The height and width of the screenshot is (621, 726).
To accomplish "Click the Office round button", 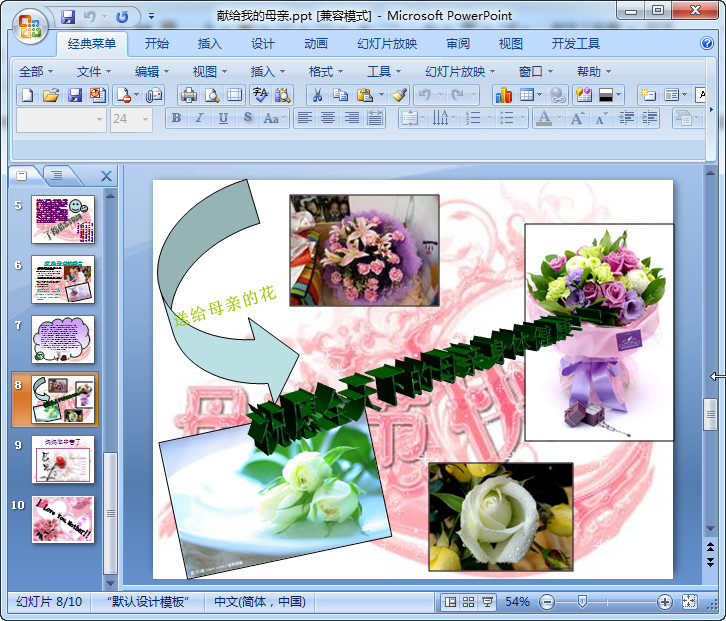I will pos(30,26).
